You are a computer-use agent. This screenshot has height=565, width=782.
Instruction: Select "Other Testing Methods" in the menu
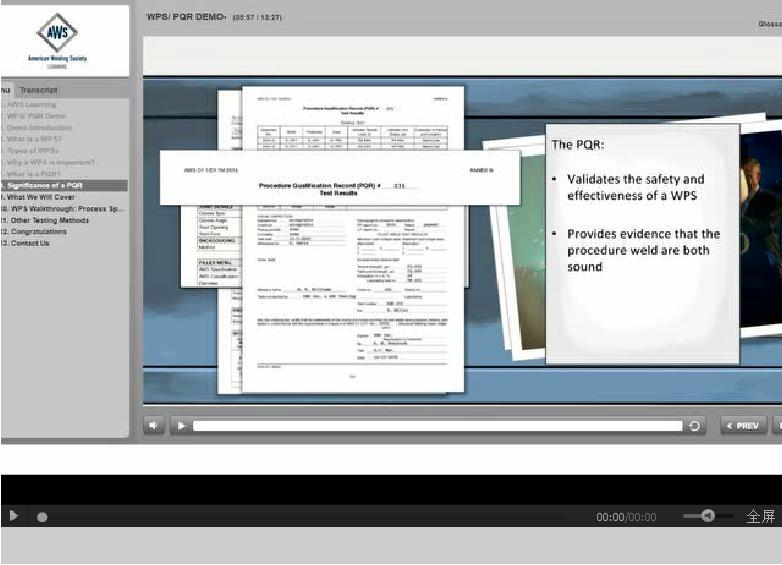pos(52,220)
